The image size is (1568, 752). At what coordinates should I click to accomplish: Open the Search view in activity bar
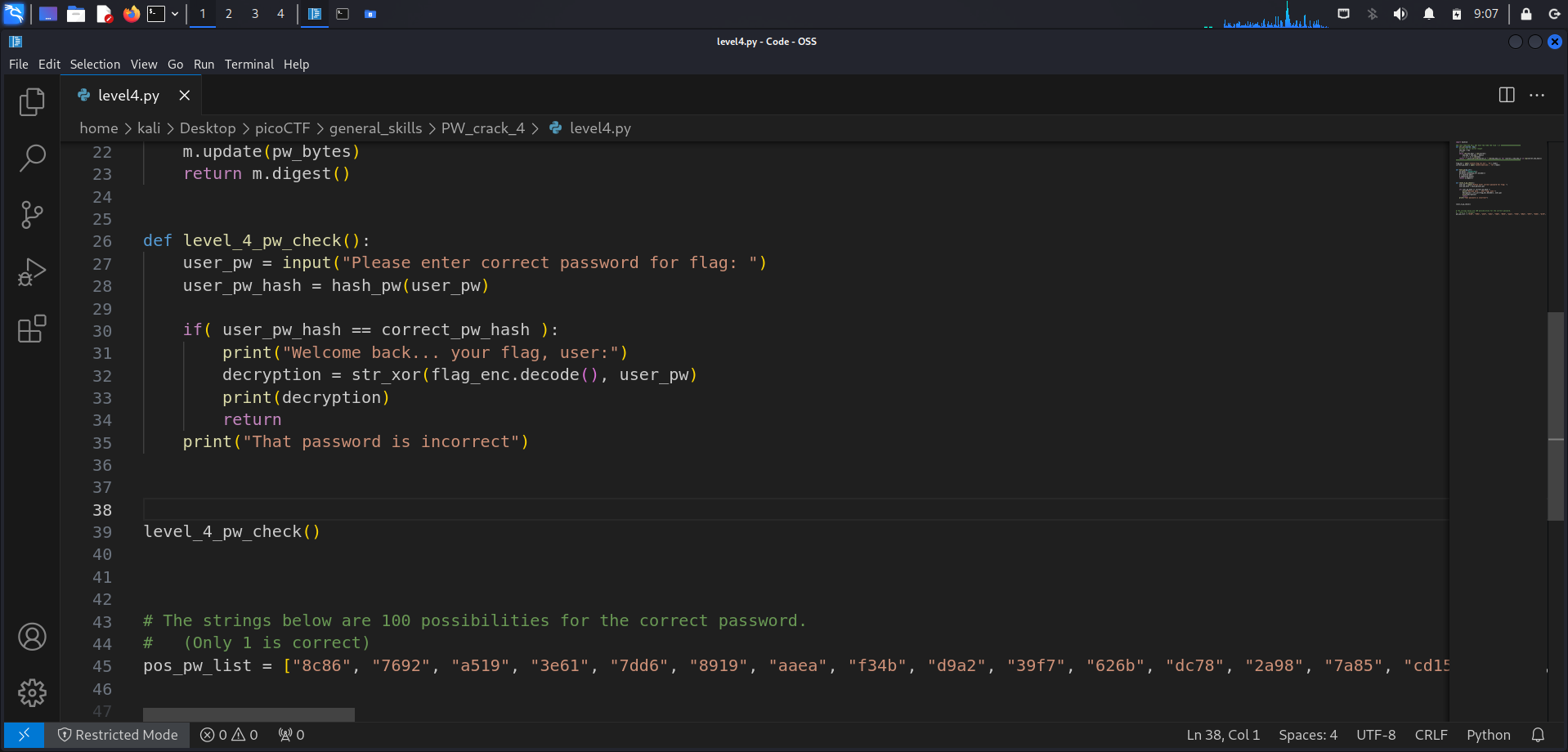(x=32, y=158)
